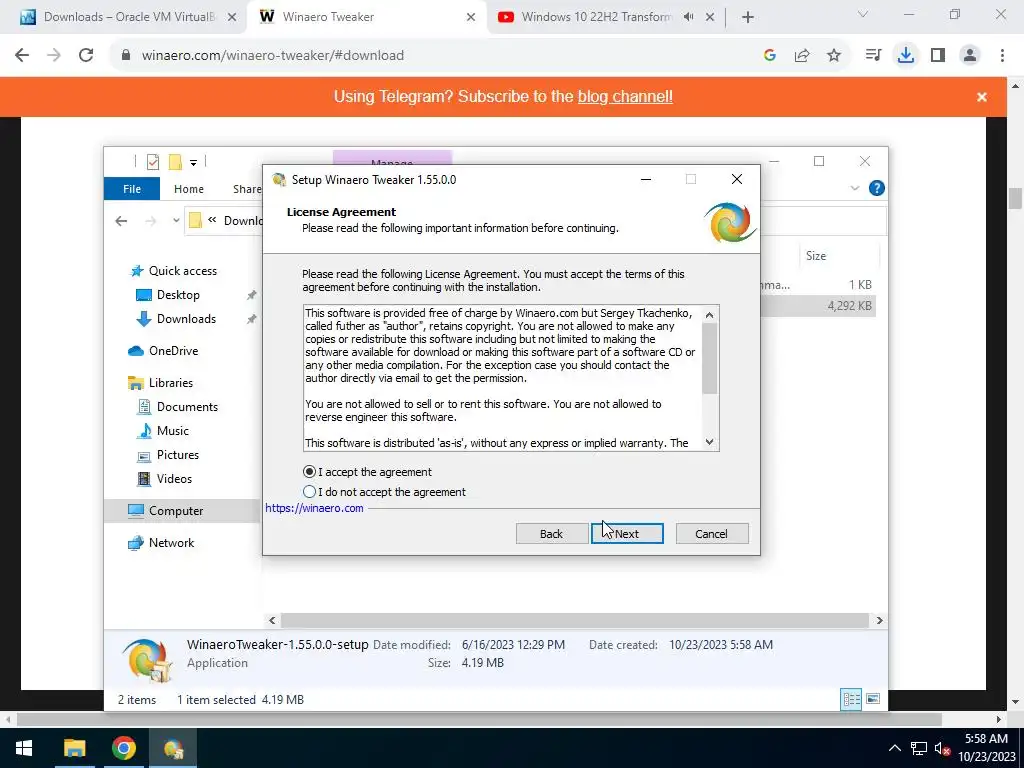1024x768 pixels.
Task: Click the Explorer back arrow
Action: coord(121,221)
